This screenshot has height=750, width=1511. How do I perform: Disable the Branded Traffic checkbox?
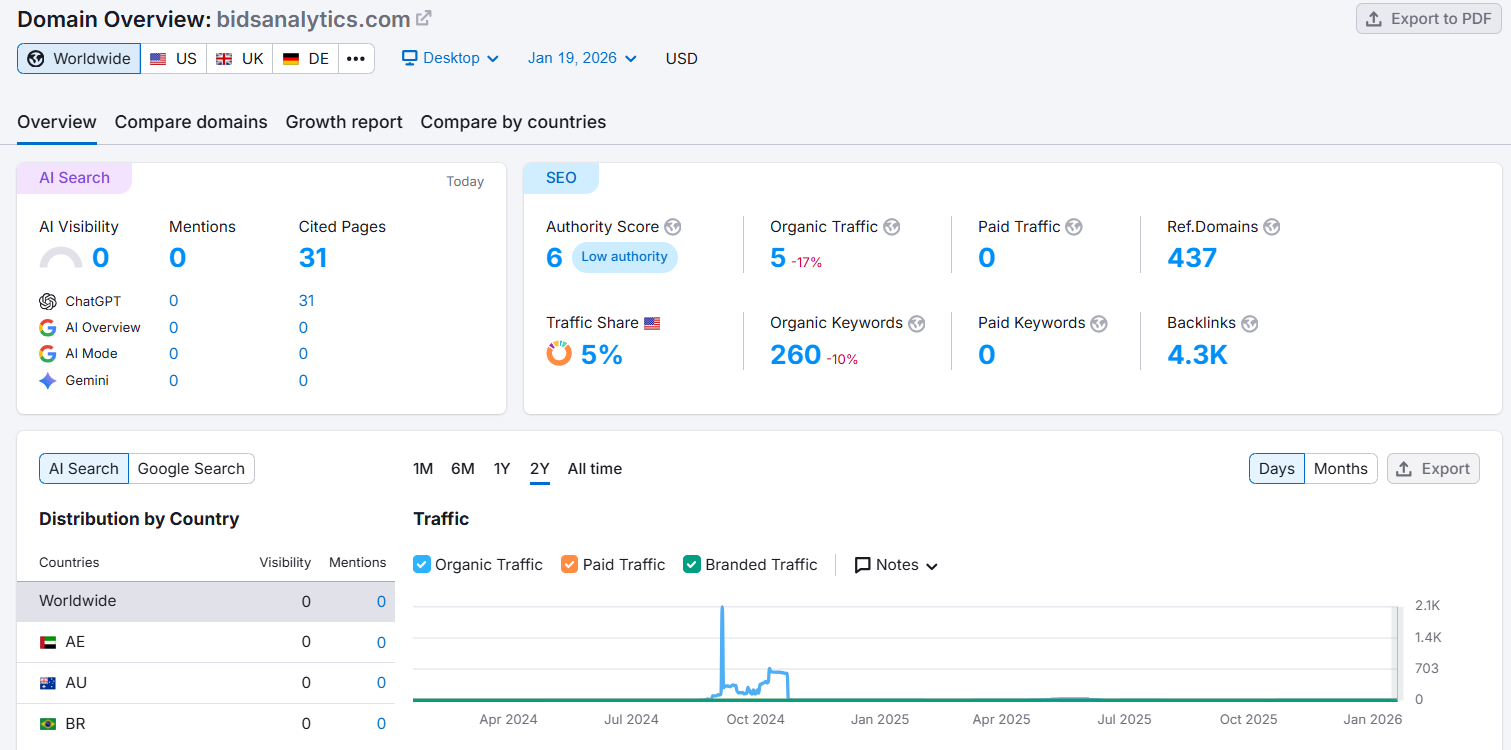click(x=692, y=565)
